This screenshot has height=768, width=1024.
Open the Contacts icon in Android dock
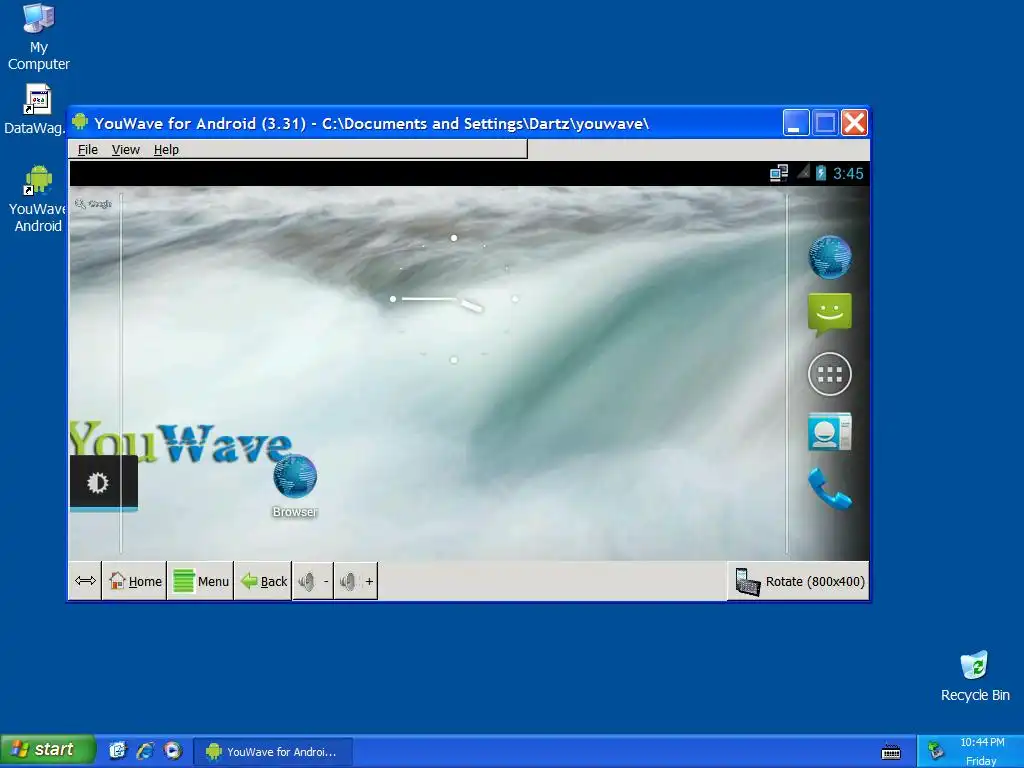(x=829, y=432)
